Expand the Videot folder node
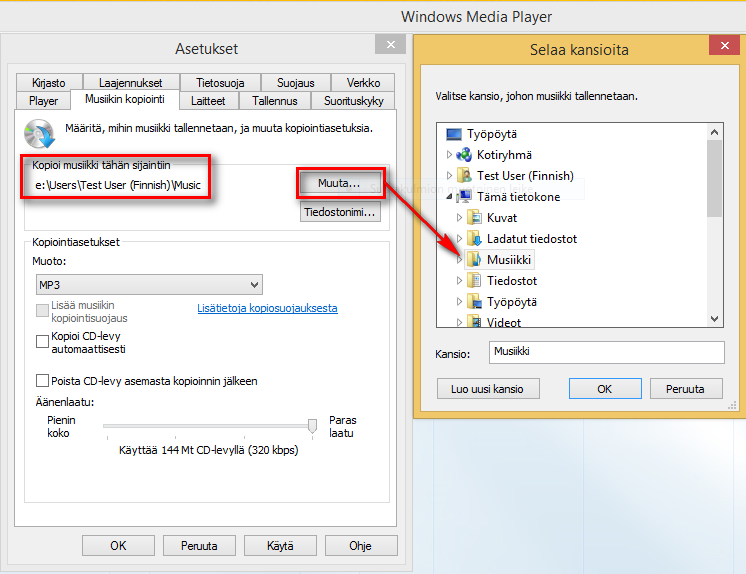 coord(459,322)
